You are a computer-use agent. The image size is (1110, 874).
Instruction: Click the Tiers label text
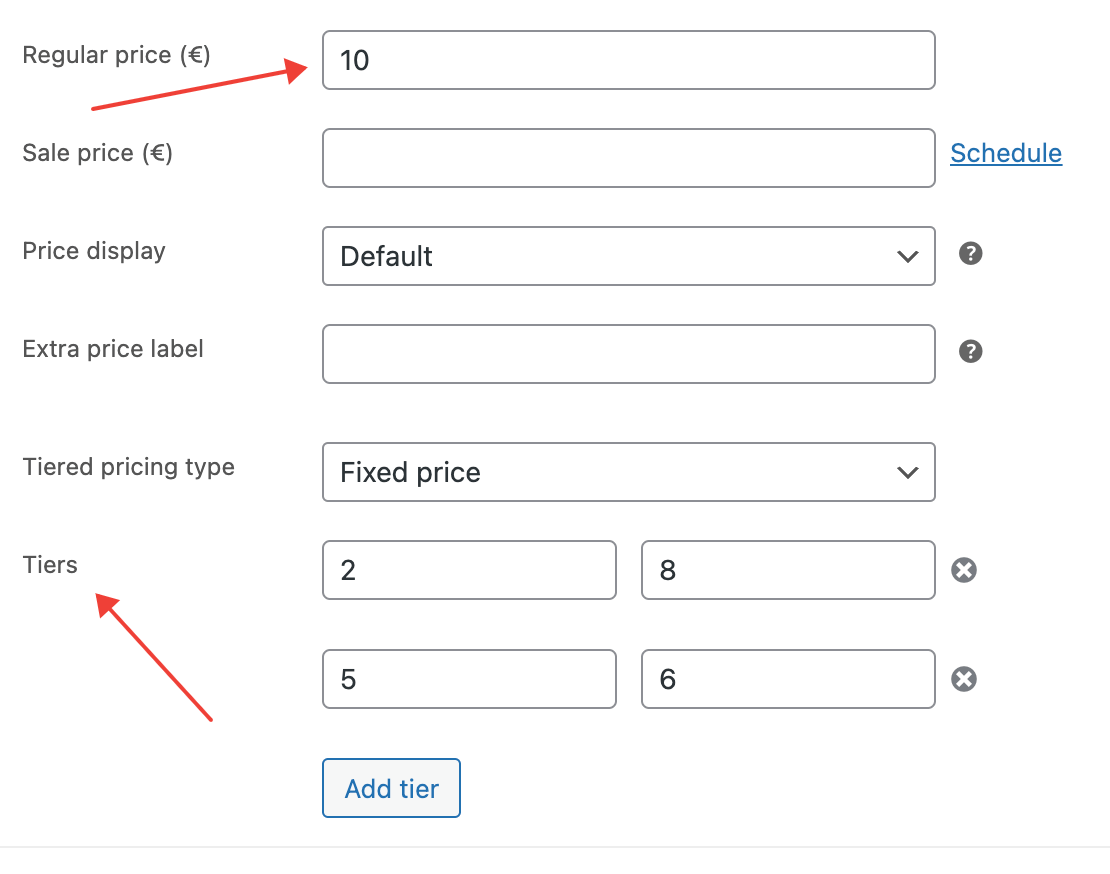[50, 565]
